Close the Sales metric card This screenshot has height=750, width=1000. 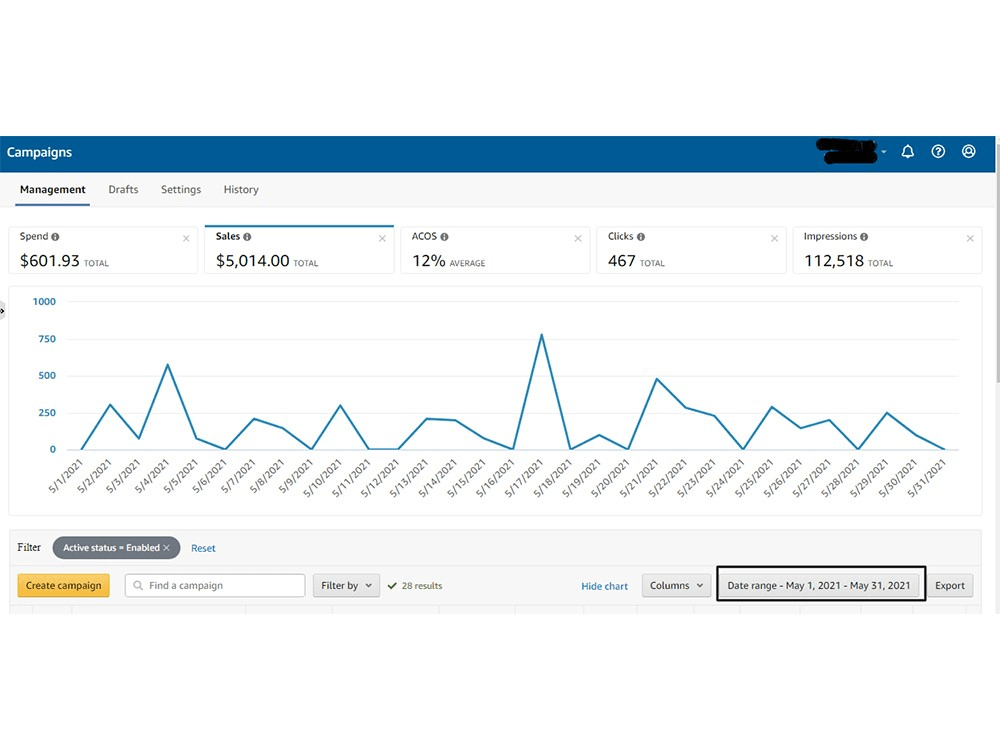pyautogui.click(x=382, y=239)
